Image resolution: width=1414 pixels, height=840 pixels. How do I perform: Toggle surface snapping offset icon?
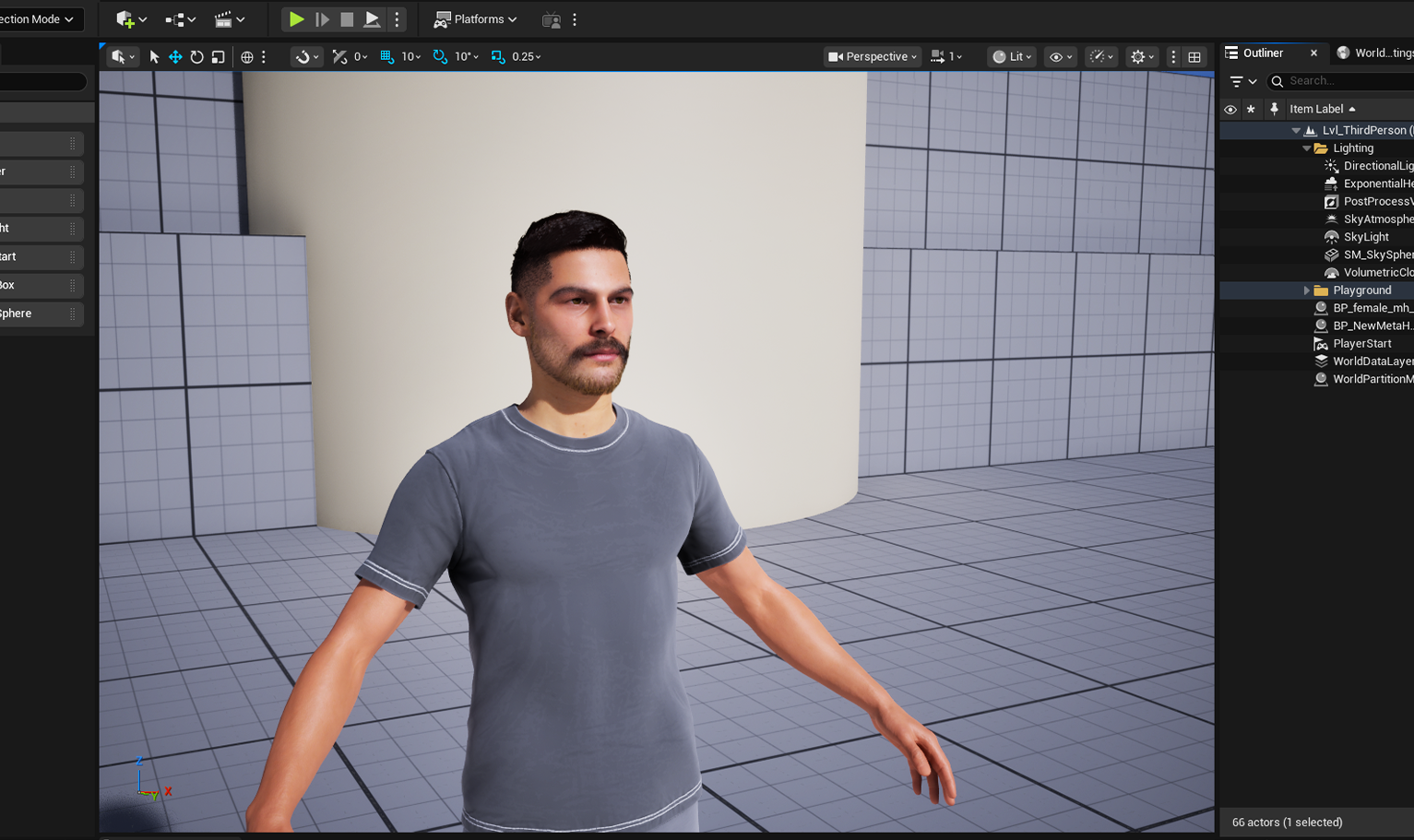(x=339, y=56)
